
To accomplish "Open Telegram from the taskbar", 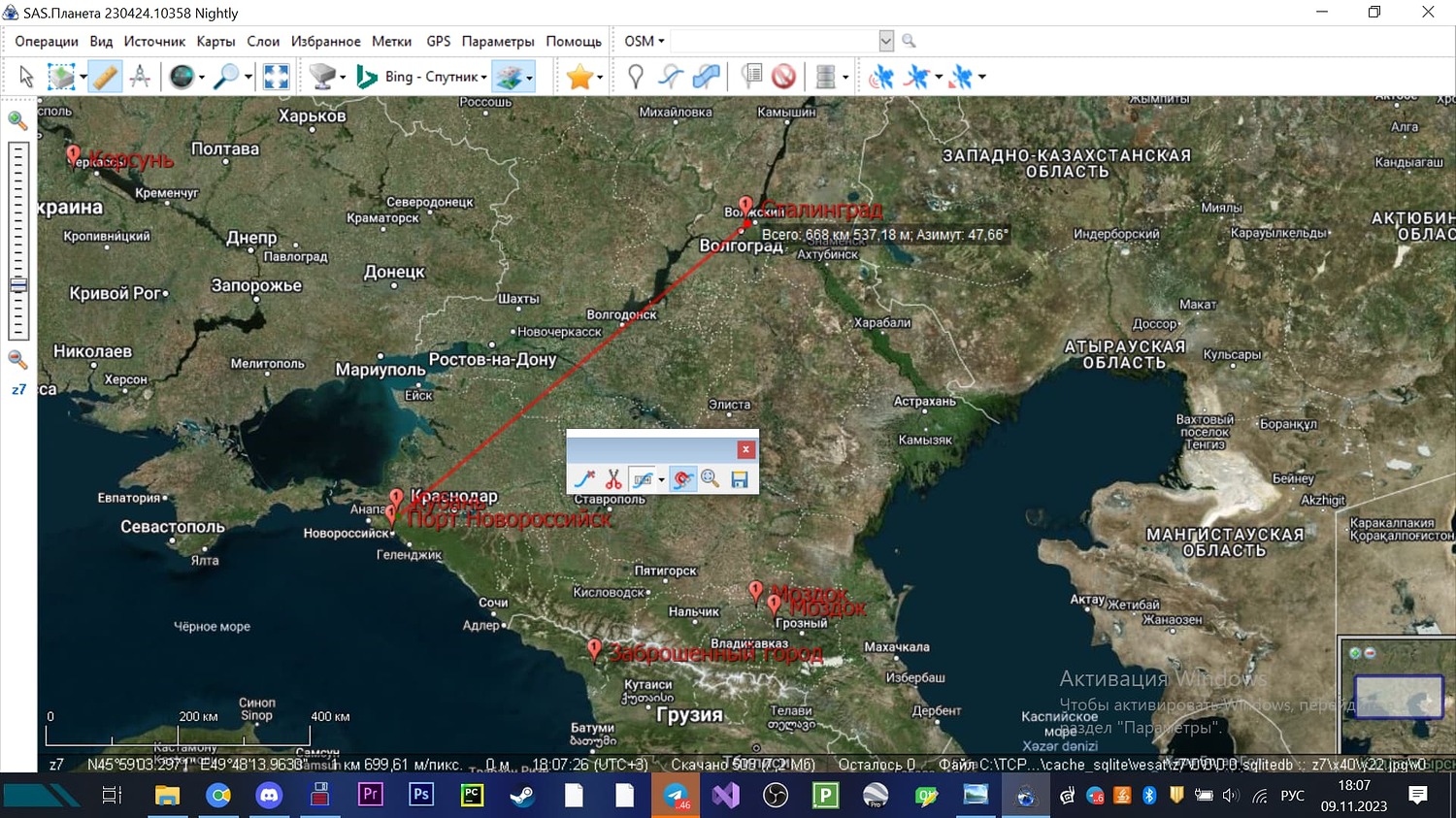I will (676, 796).
